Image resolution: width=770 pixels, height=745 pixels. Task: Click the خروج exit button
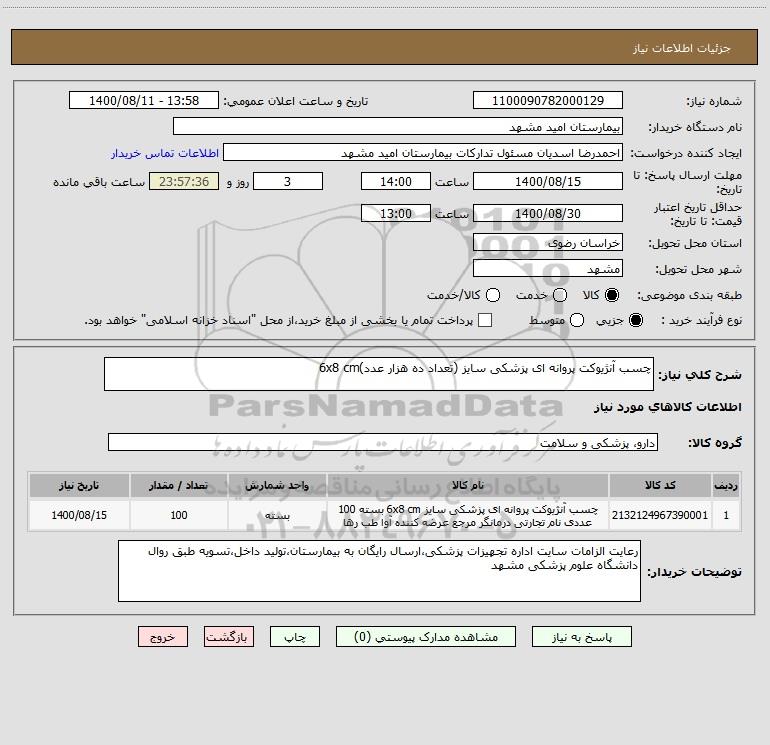[163, 637]
